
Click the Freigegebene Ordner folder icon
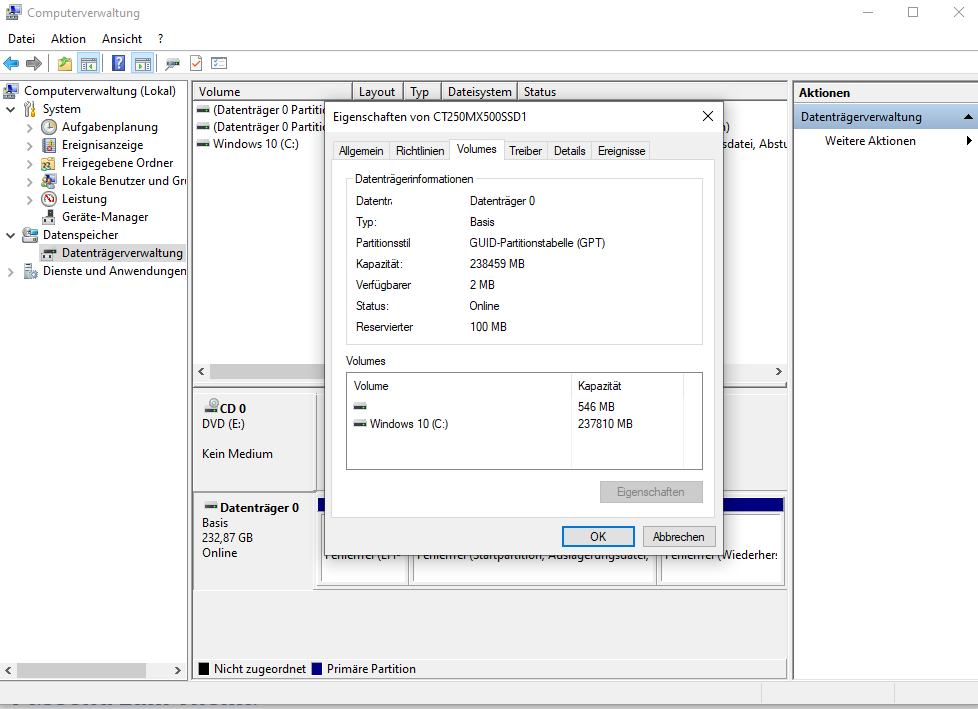[49, 163]
